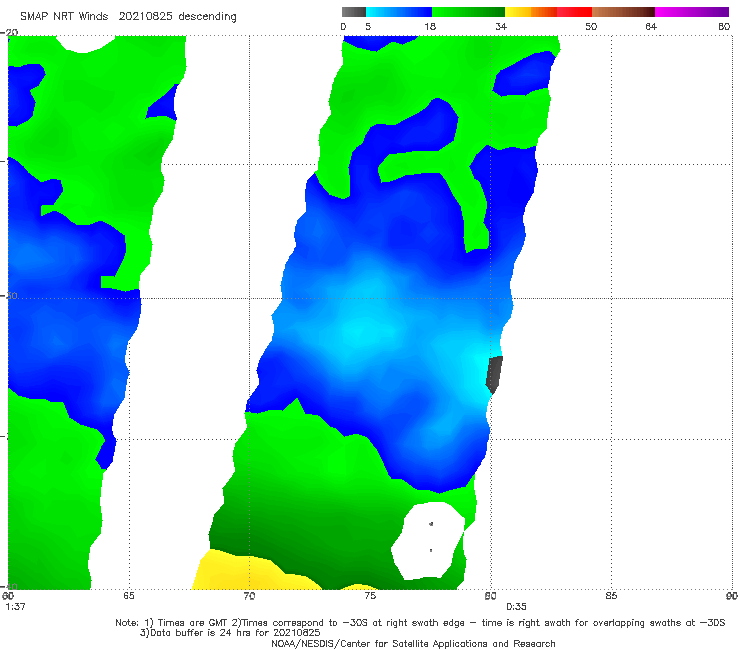Click the latitude label '-20' at the top left
Screen dimensions: 740x650
9,32
